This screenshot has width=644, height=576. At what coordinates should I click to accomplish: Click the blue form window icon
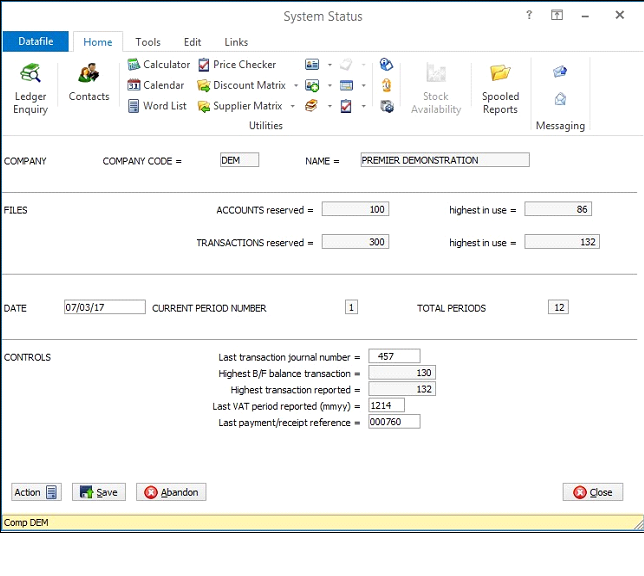(x=346, y=85)
